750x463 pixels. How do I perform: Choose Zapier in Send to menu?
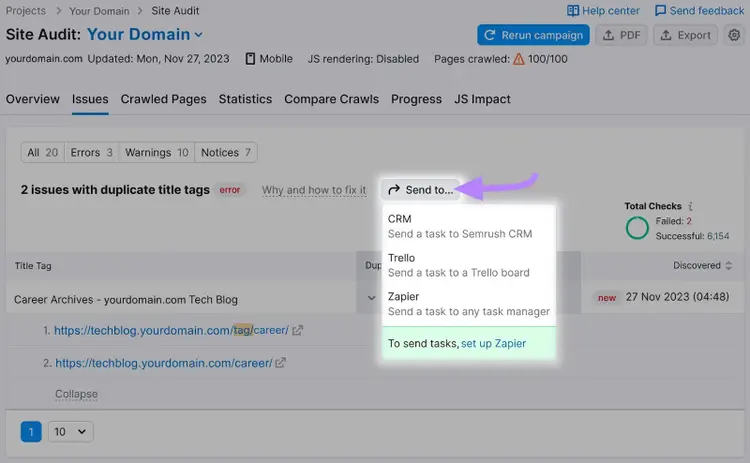469,304
